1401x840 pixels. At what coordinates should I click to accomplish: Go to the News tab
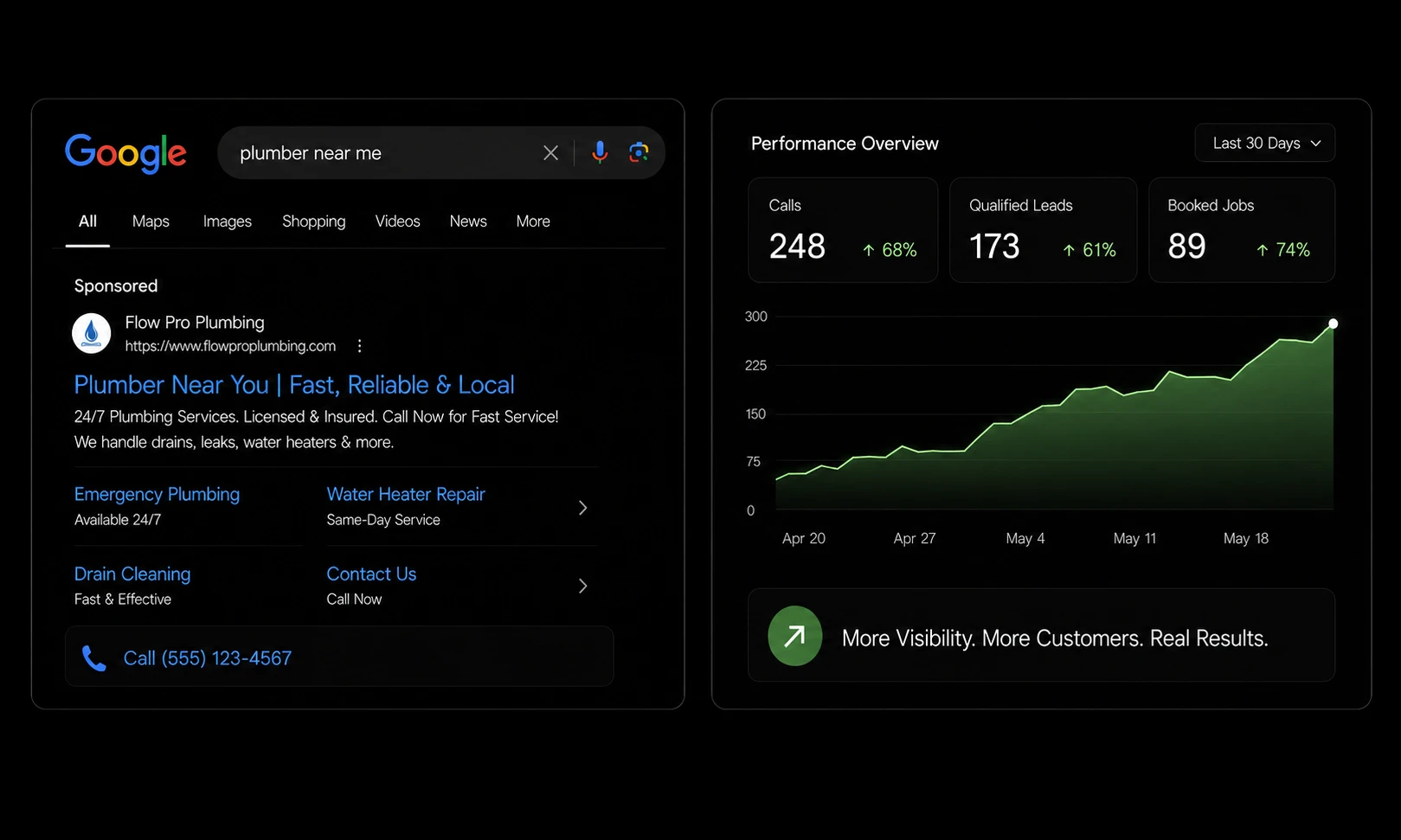[x=468, y=221]
